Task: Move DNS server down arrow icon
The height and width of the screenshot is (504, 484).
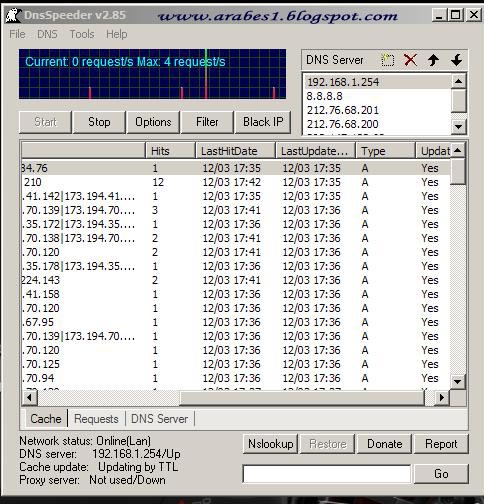Action: 456,60
